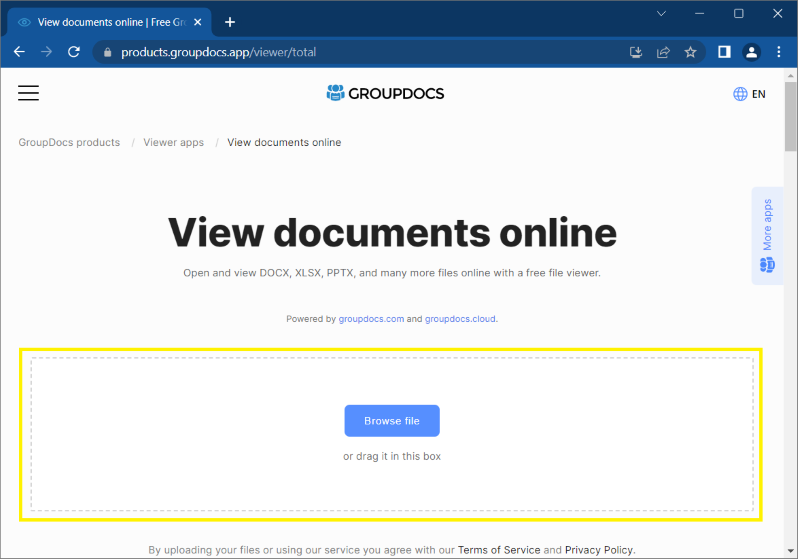Open the More apps side panel
Screen dimensions: 798x559
point(767,236)
